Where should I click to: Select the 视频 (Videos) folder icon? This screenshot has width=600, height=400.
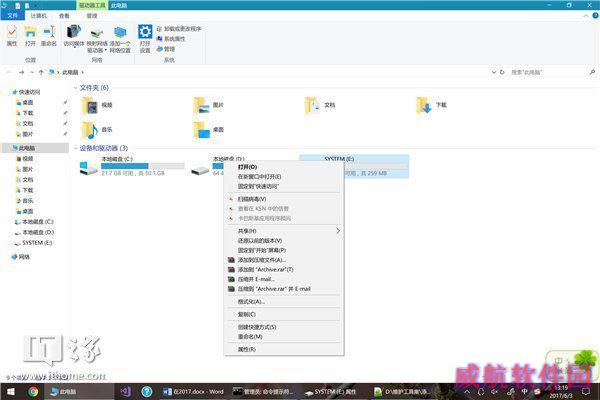pyautogui.click(x=90, y=106)
